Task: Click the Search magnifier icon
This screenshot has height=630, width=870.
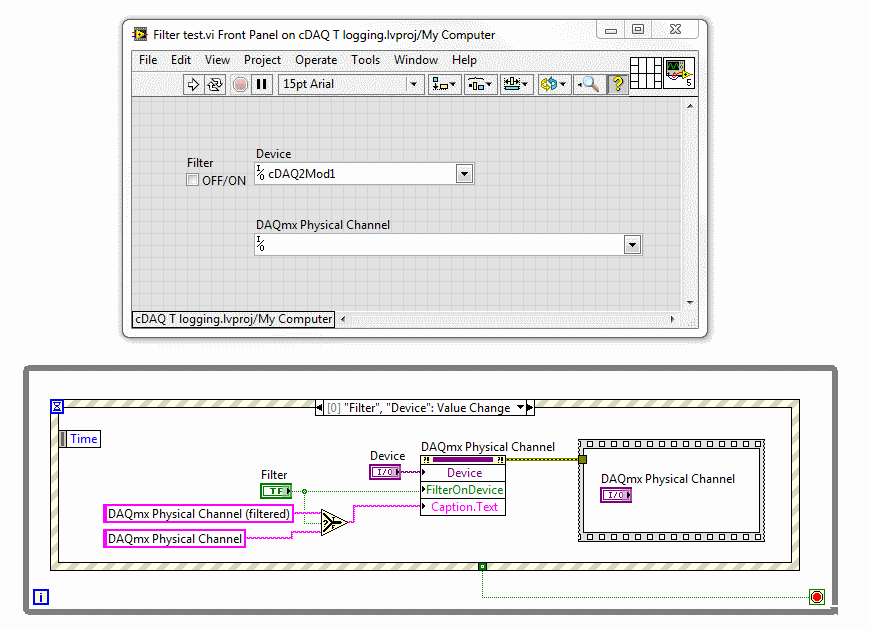Action: click(x=589, y=84)
